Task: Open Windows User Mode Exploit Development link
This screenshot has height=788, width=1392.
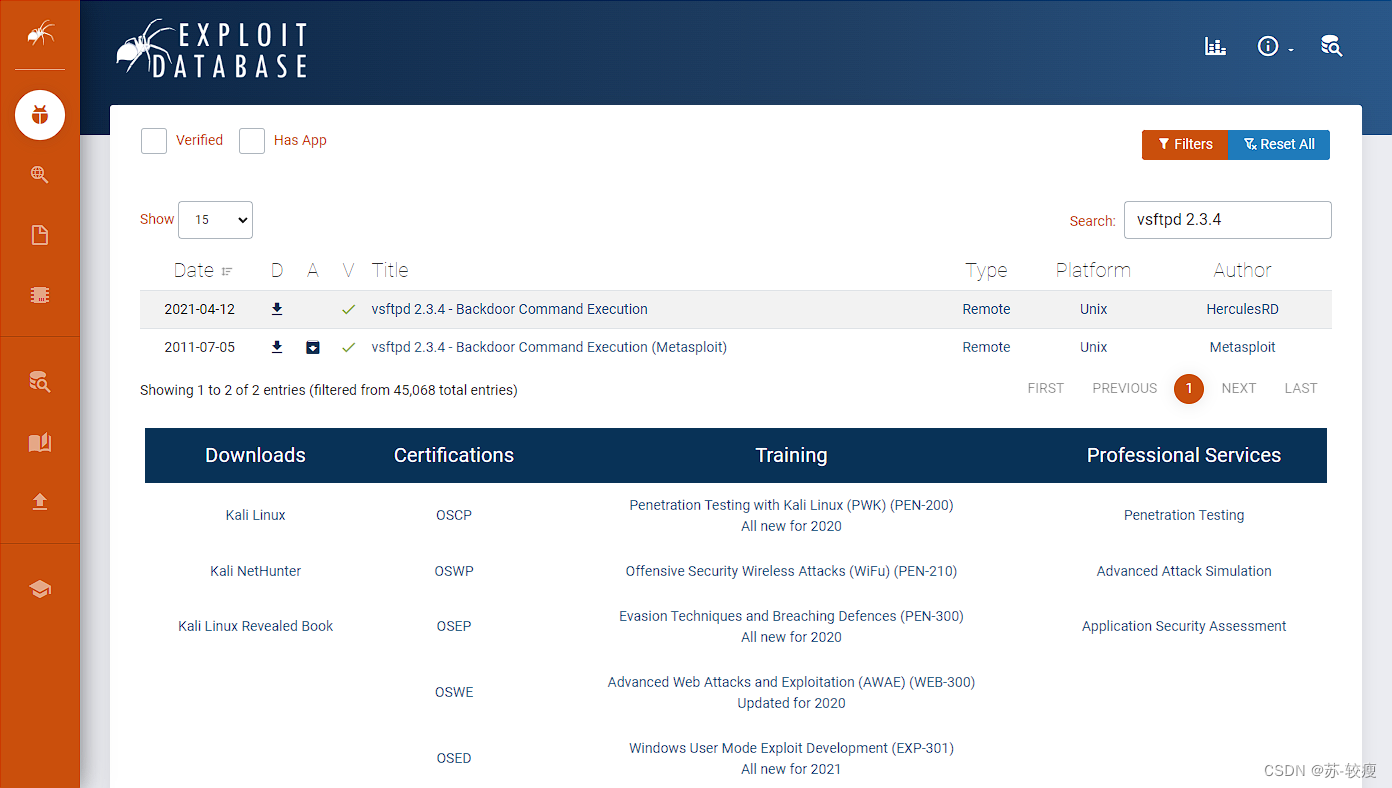Action: (791, 748)
